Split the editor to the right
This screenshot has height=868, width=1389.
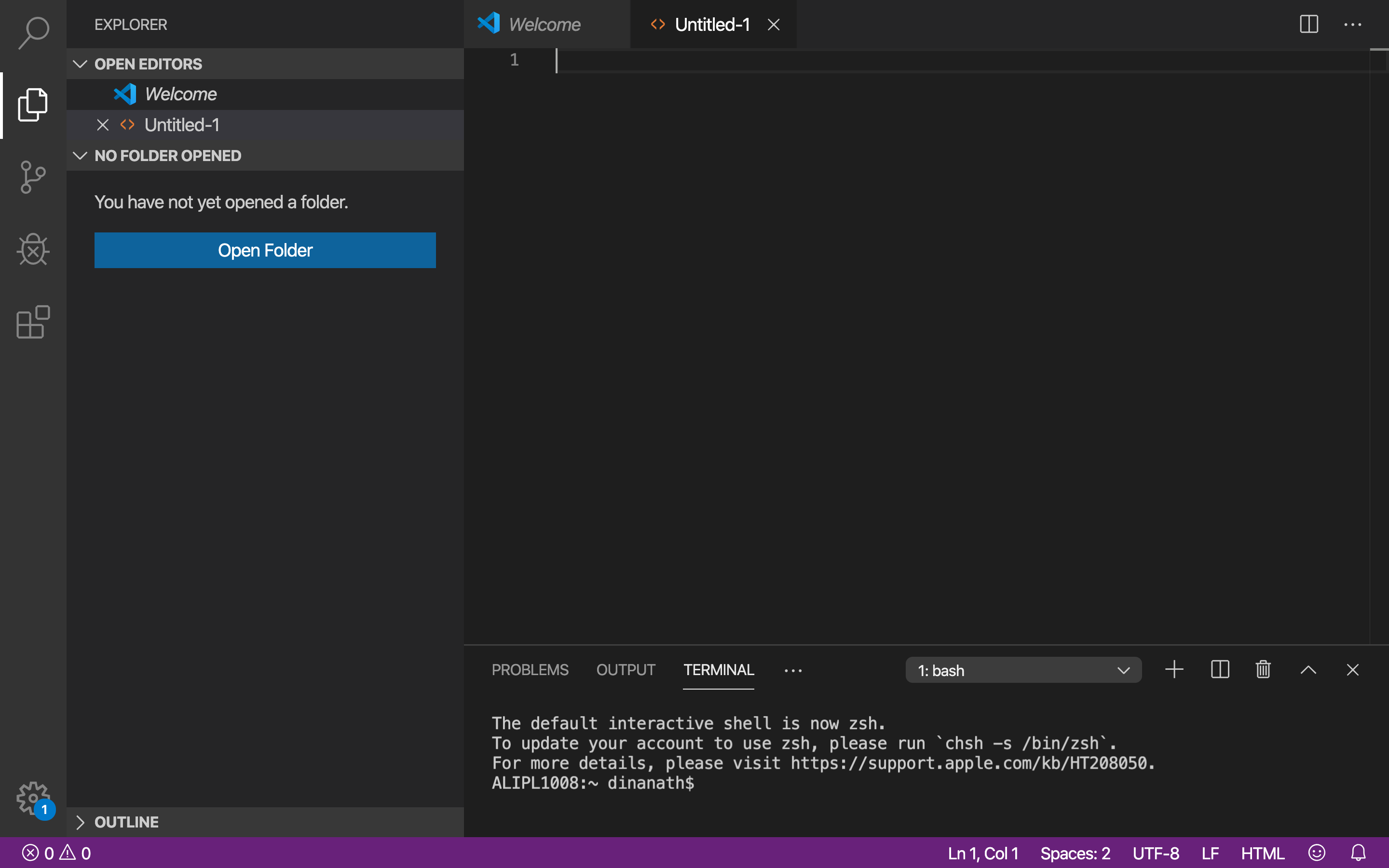click(1308, 24)
